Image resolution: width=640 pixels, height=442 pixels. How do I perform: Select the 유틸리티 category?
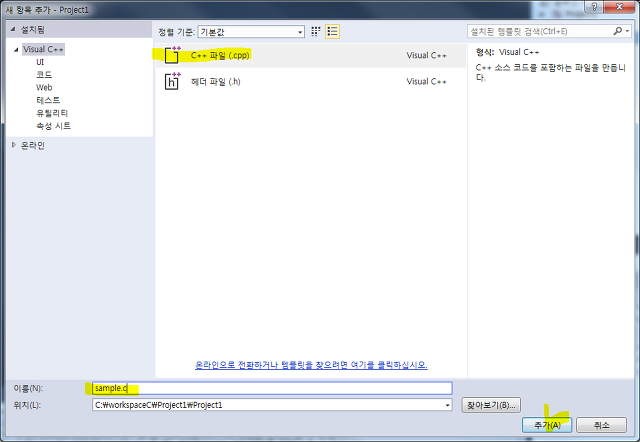[x=52, y=113]
